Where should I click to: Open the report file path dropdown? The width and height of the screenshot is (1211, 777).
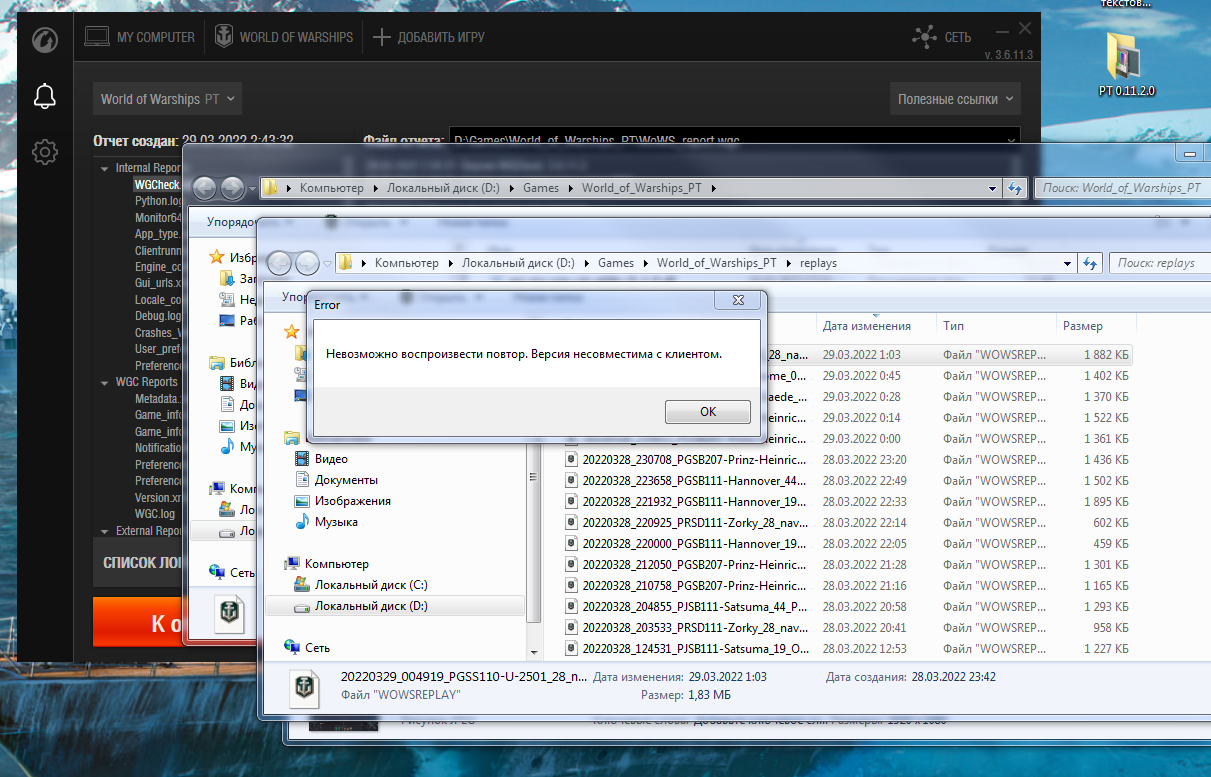(1011, 139)
